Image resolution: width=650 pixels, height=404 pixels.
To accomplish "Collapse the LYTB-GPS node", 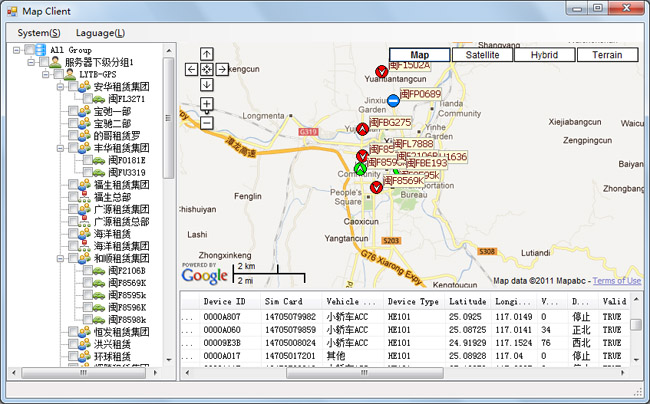I will [46, 75].
